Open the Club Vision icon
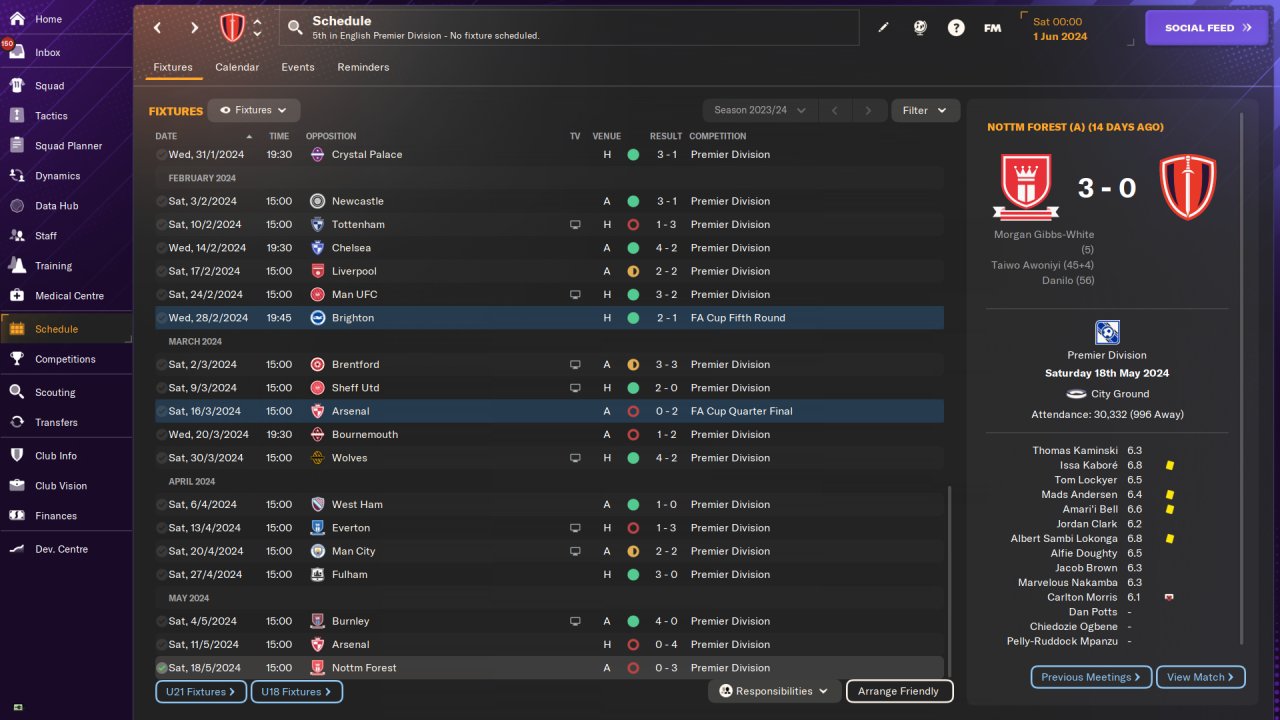The width and height of the screenshot is (1280, 720). [x=17, y=486]
